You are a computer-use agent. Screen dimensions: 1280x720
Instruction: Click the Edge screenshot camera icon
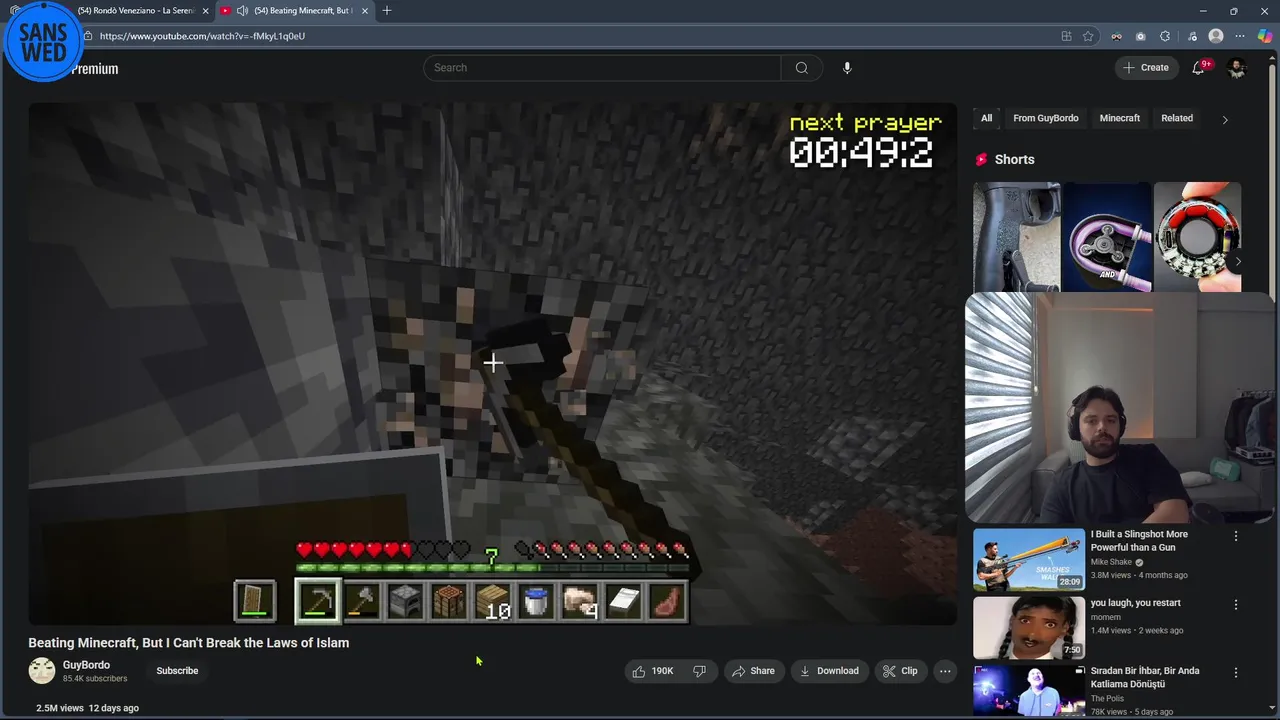[1141, 36]
